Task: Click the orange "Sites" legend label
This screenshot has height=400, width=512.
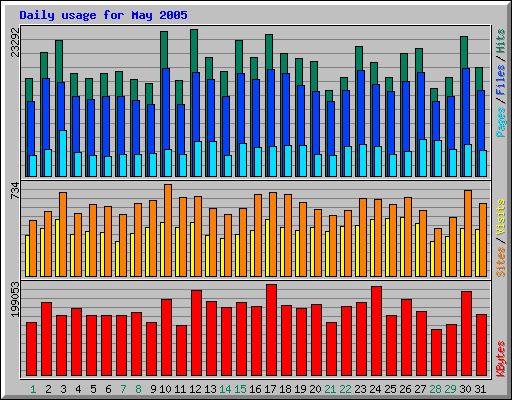Action: 500,262
